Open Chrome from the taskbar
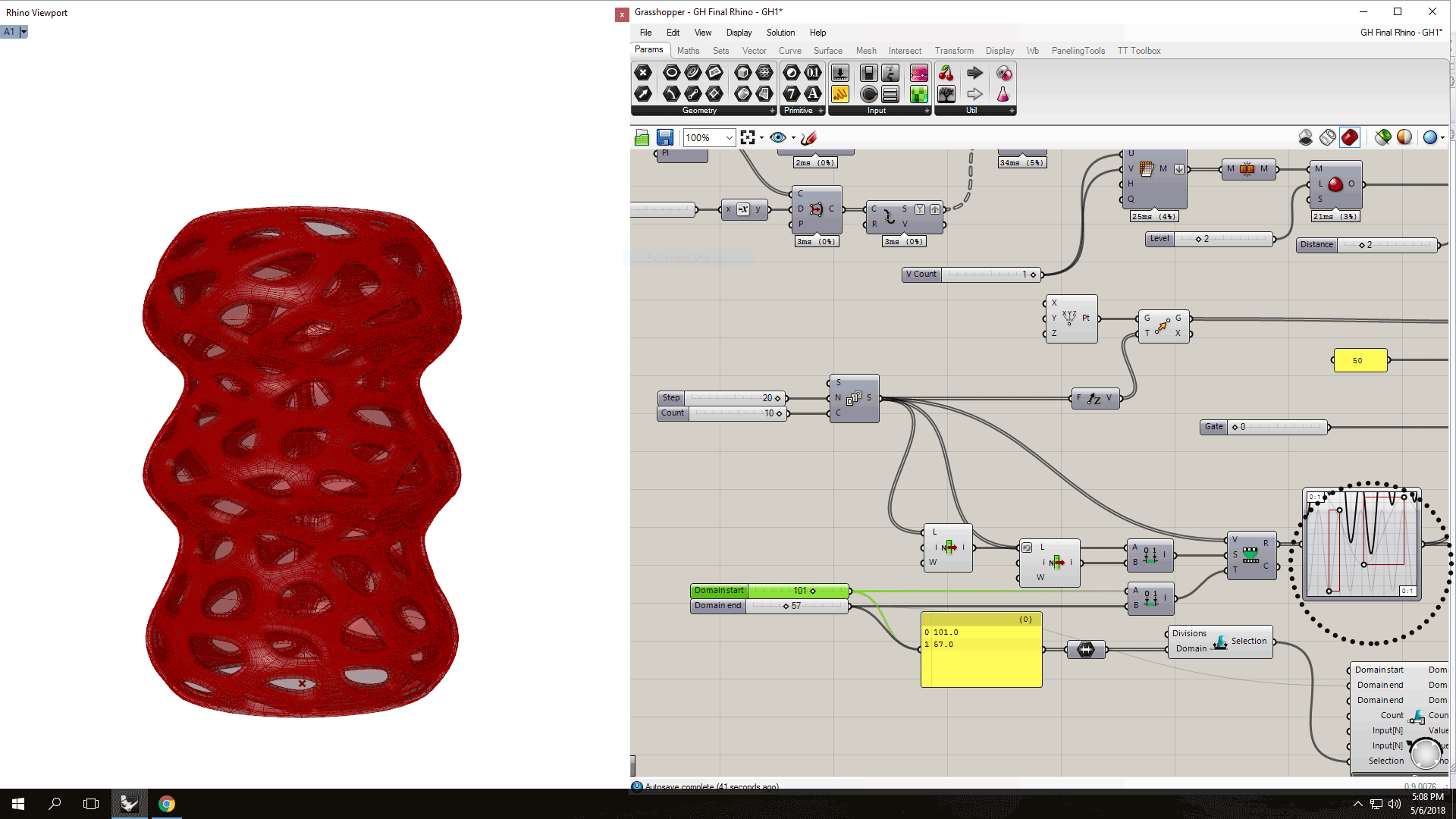 click(x=167, y=804)
